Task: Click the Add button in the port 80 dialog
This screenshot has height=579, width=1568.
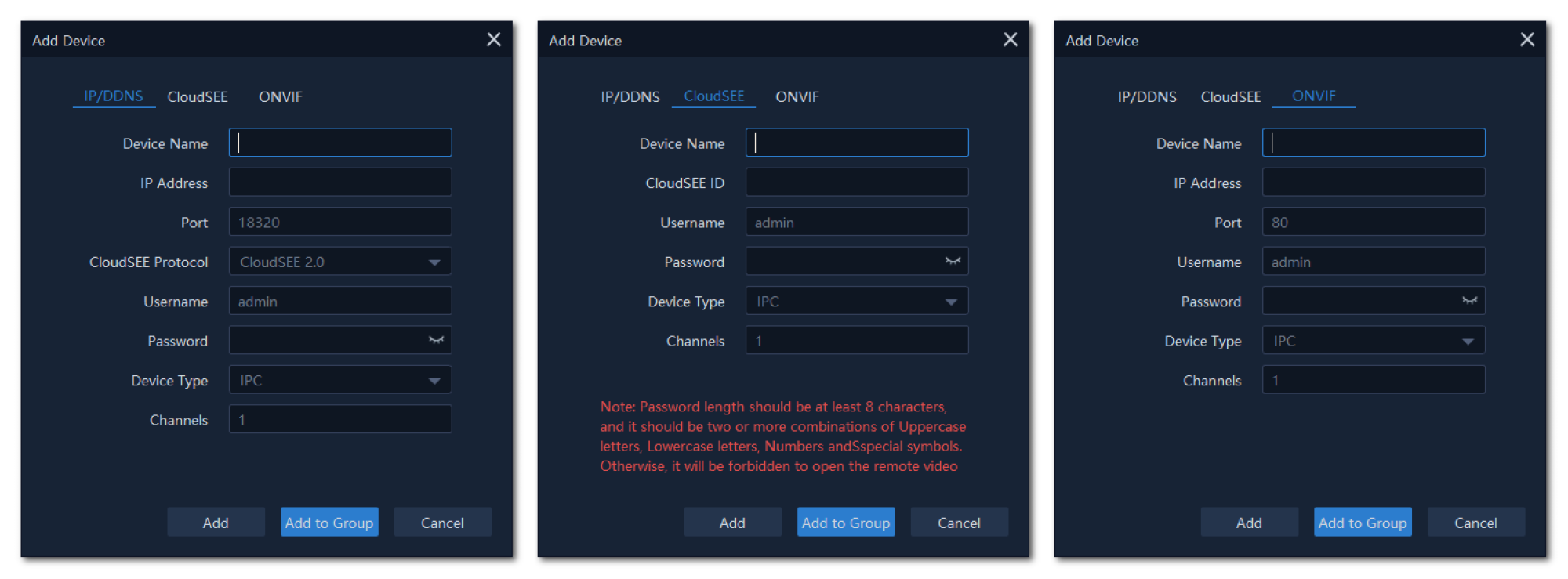Action: pyautogui.click(x=1248, y=523)
